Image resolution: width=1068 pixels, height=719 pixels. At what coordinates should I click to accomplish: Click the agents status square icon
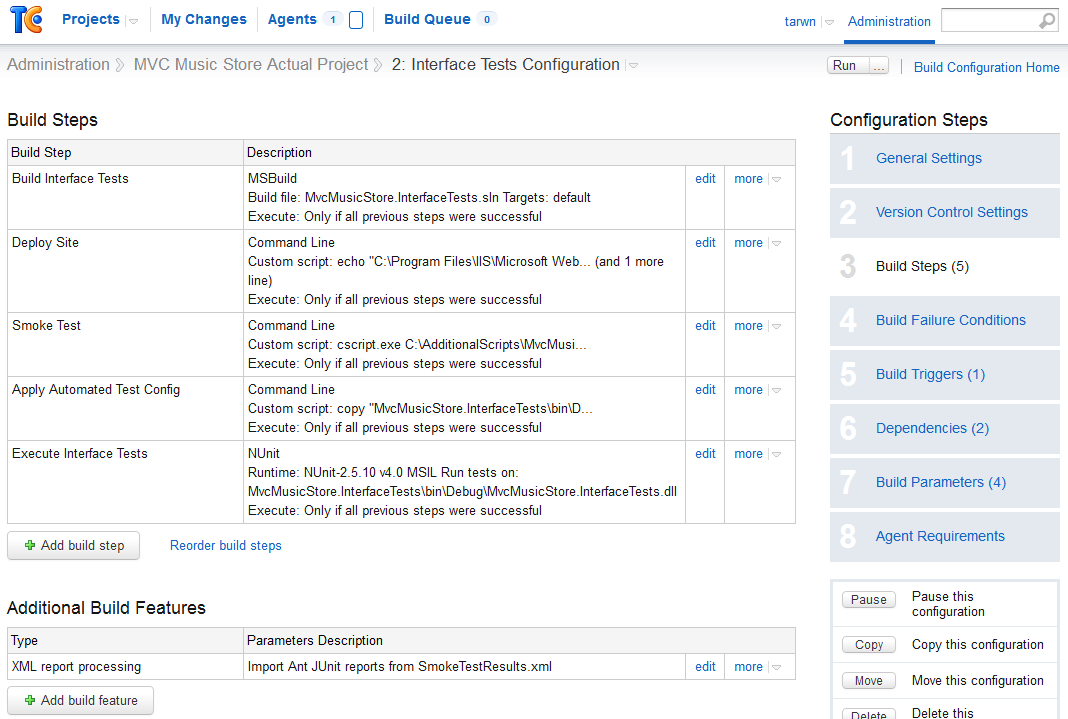356,20
